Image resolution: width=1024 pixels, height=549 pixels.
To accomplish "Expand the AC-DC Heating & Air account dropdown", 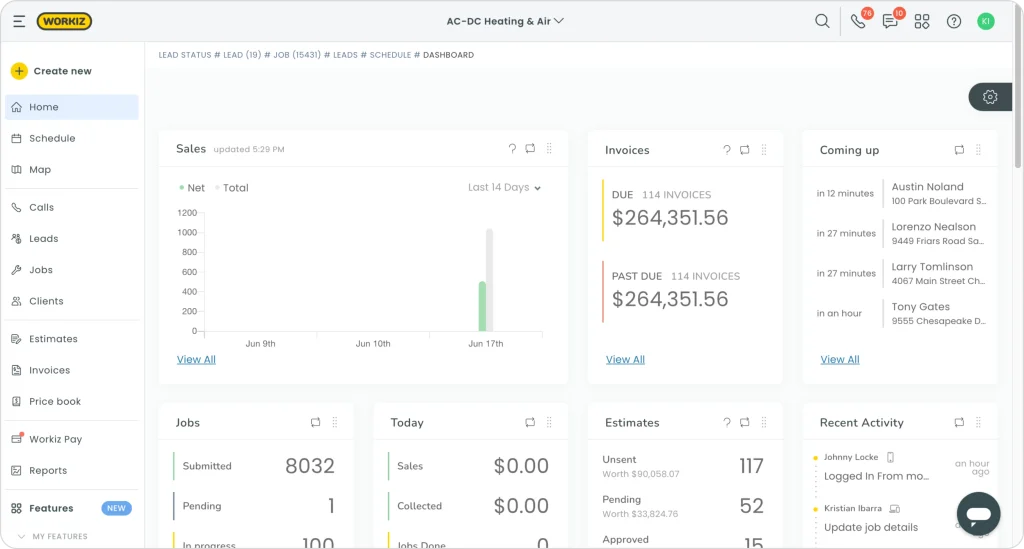I will [x=505, y=21].
